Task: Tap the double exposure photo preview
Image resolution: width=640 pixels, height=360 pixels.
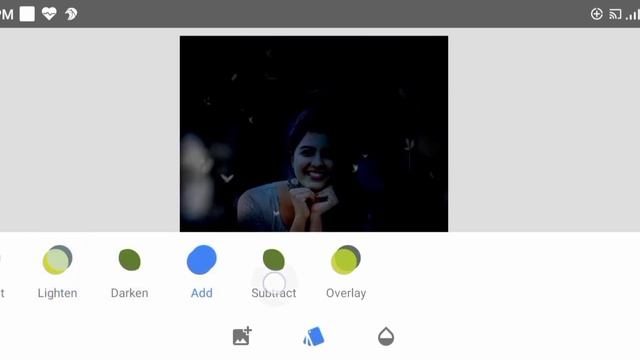Action: coord(314,134)
